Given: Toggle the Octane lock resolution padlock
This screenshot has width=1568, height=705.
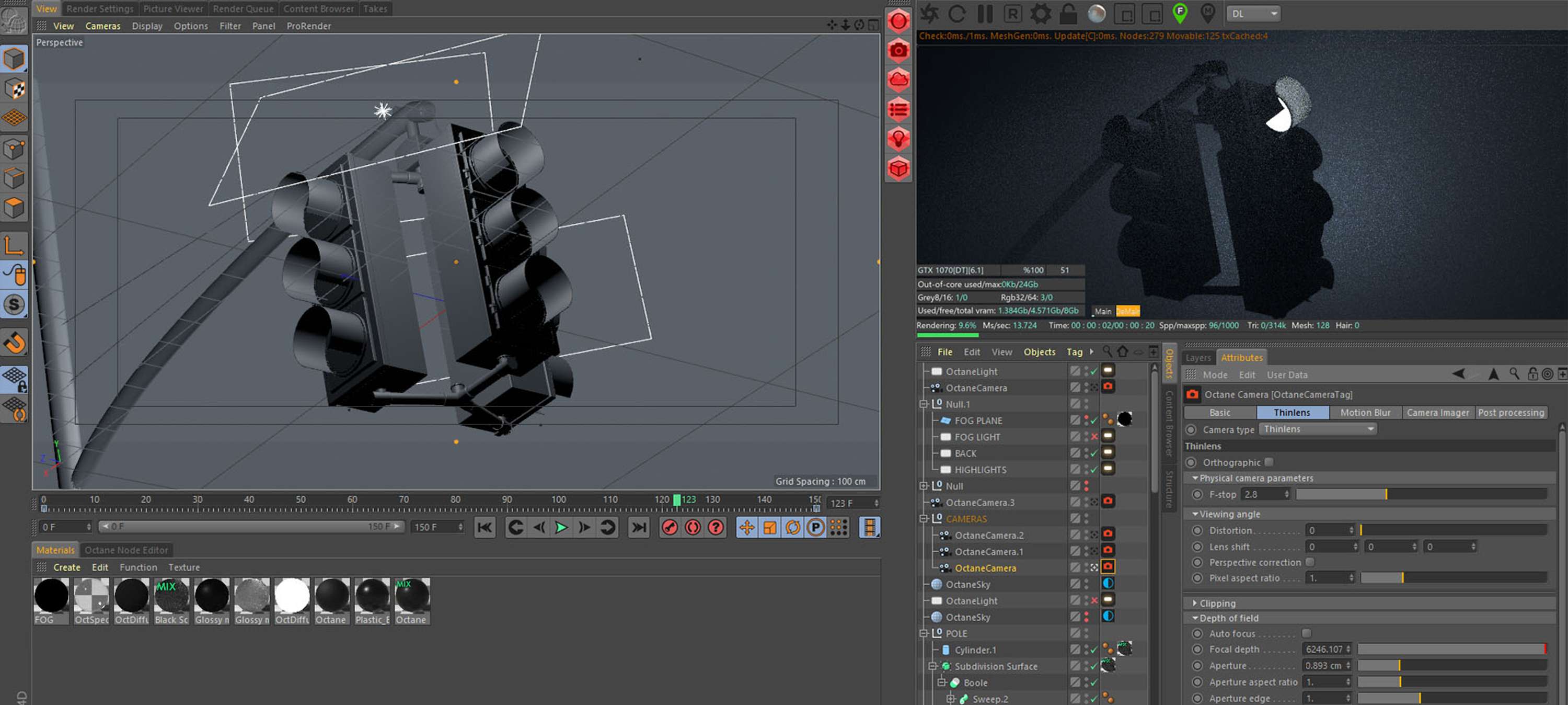Looking at the screenshot, I should (1068, 14).
